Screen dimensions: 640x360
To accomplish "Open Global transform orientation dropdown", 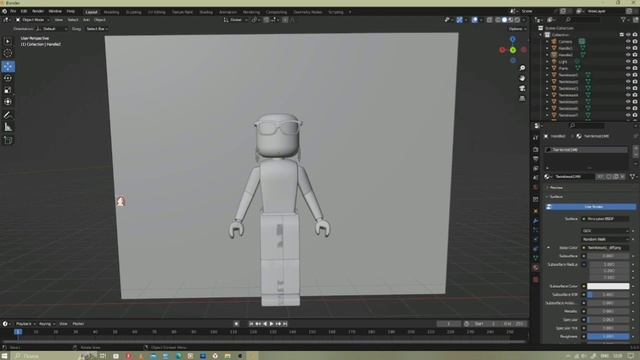I will 236,20.
